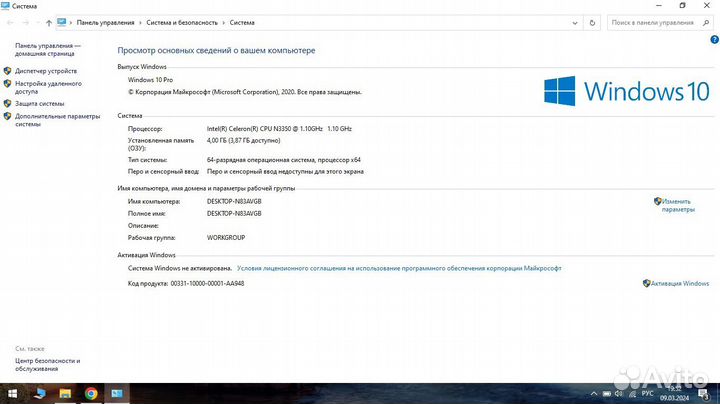The height and width of the screenshot is (404, 720).
Task: Close the Система window
Action: [x=707, y=6]
